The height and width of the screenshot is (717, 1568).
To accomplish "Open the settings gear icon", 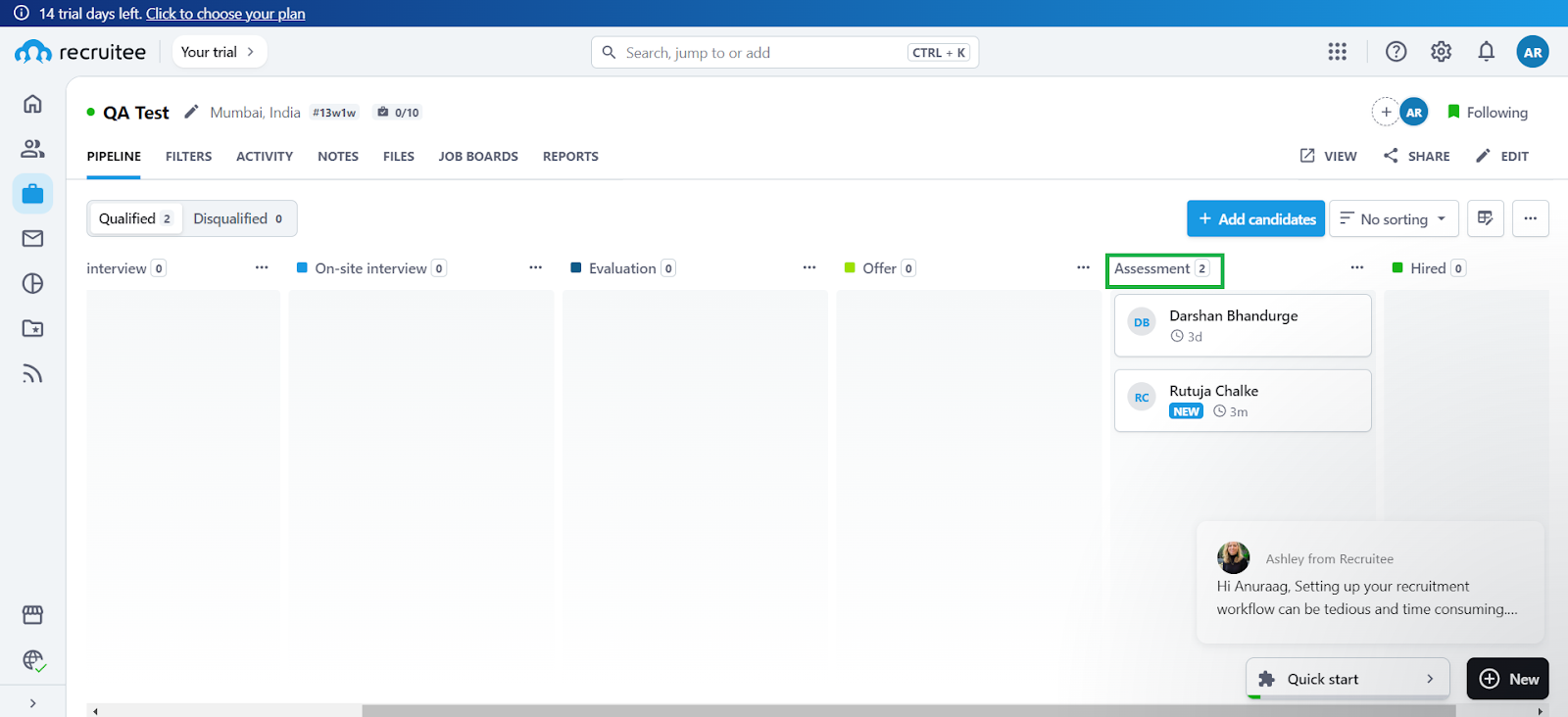I will 1441,52.
